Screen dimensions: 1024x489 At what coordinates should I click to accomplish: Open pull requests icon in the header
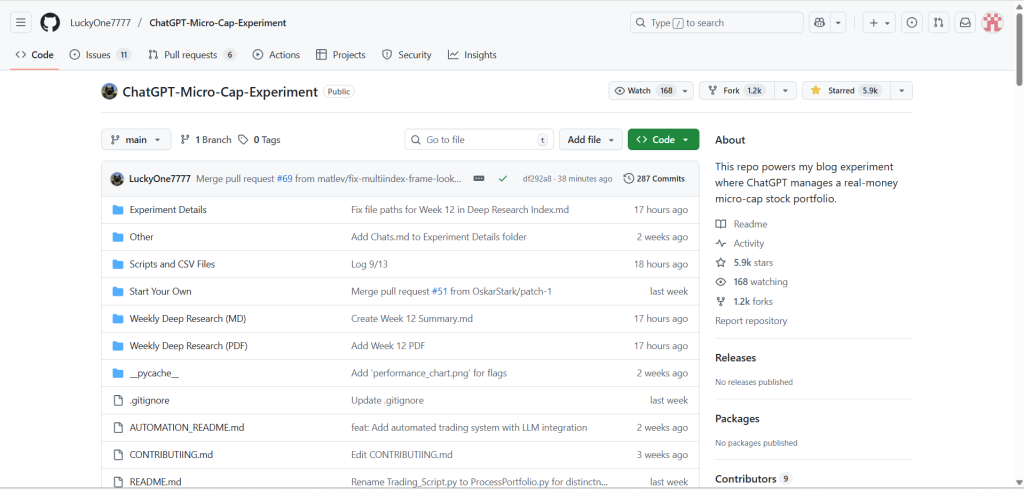click(x=938, y=23)
